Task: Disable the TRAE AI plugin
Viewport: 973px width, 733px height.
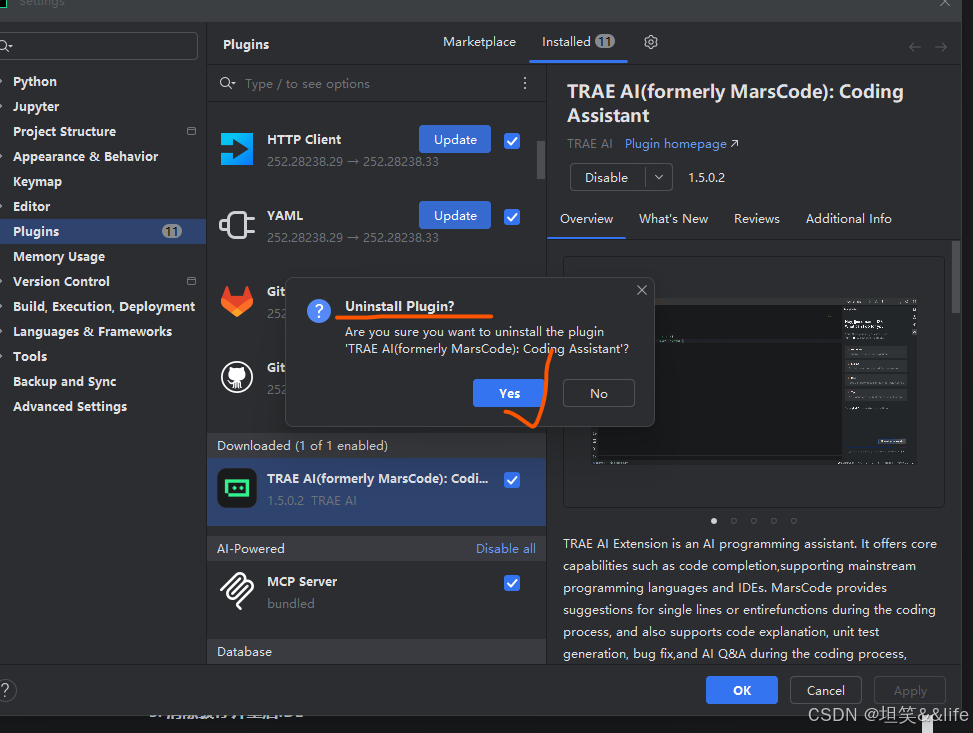Action: [607, 178]
